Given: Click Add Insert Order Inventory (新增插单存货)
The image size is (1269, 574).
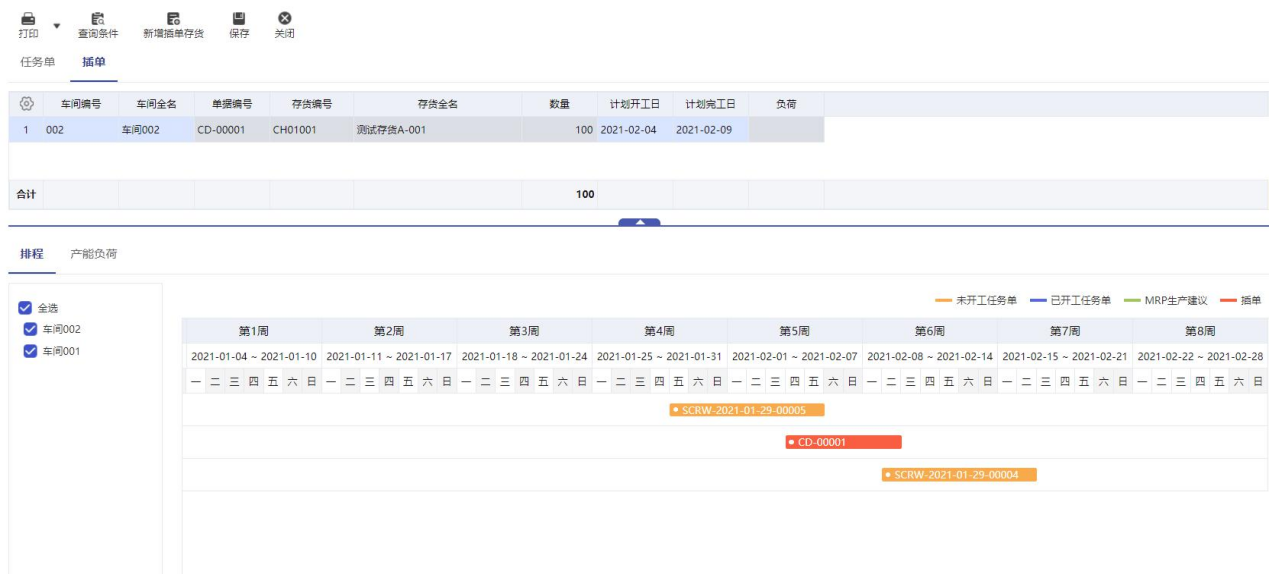Looking at the screenshot, I should tap(173, 19).
